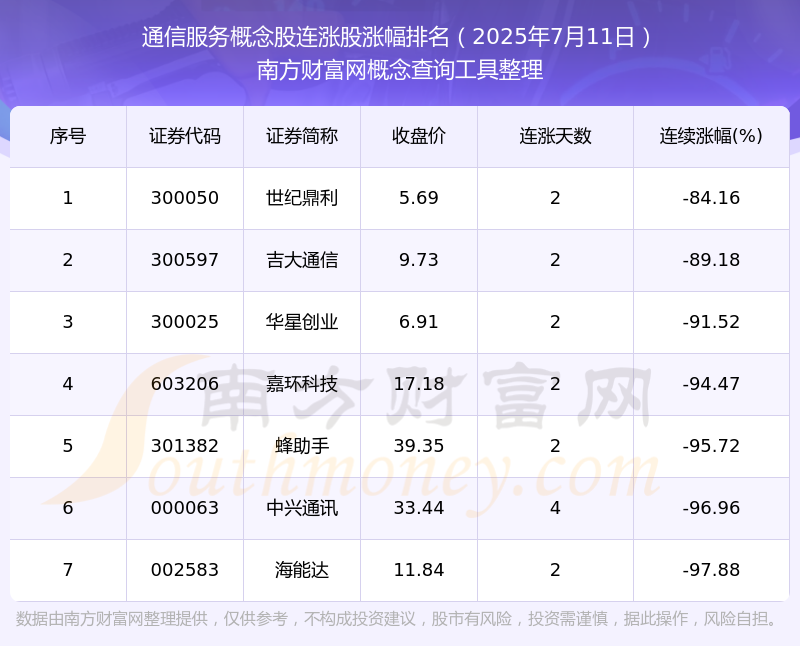
Task: Select stock code 301382
Action: [185, 446]
